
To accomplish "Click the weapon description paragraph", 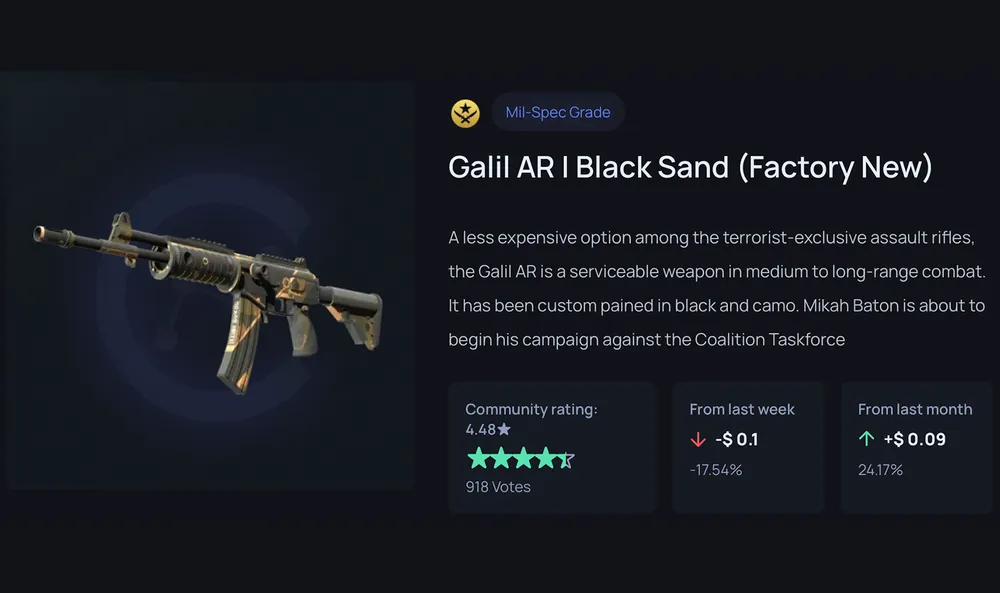I will click(717, 288).
